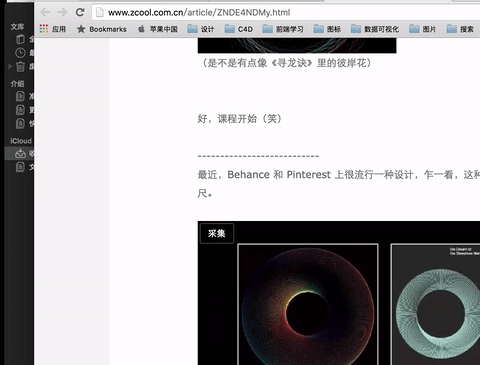Click the paragraph starting 最近，Behance 和 Pinterest
Screen dimensions: 480x365
(339, 184)
